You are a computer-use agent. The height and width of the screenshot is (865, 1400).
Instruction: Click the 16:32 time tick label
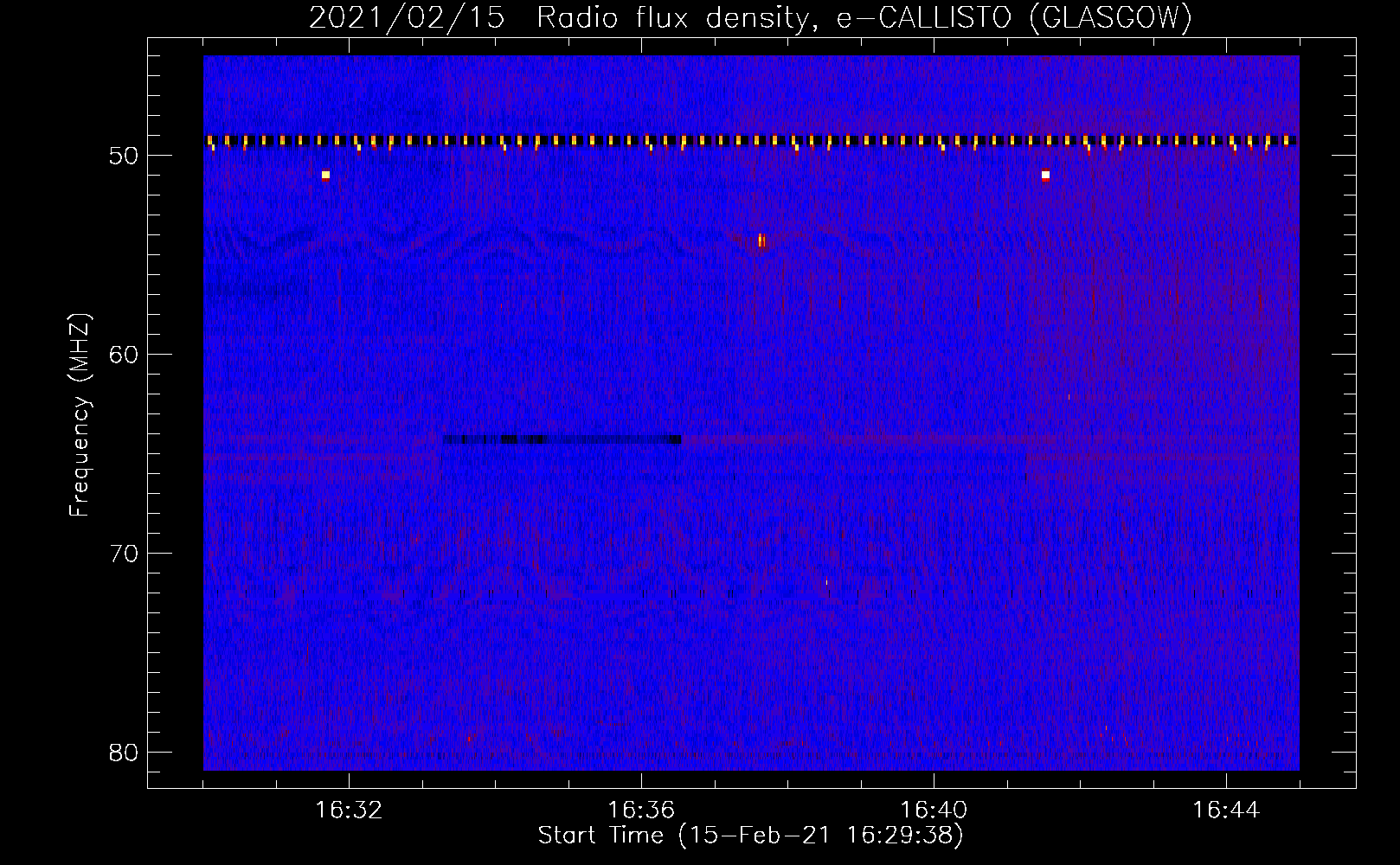click(x=349, y=811)
